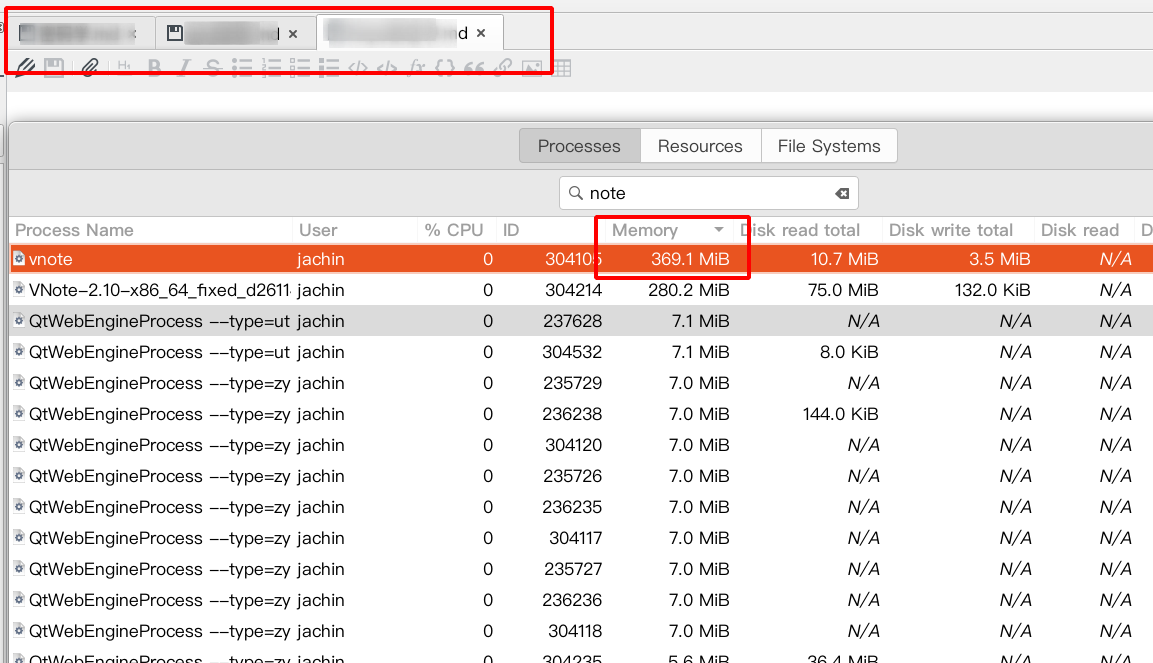
Task: Select QtWebEngineProcess row with ID 237628
Action: tap(581, 320)
